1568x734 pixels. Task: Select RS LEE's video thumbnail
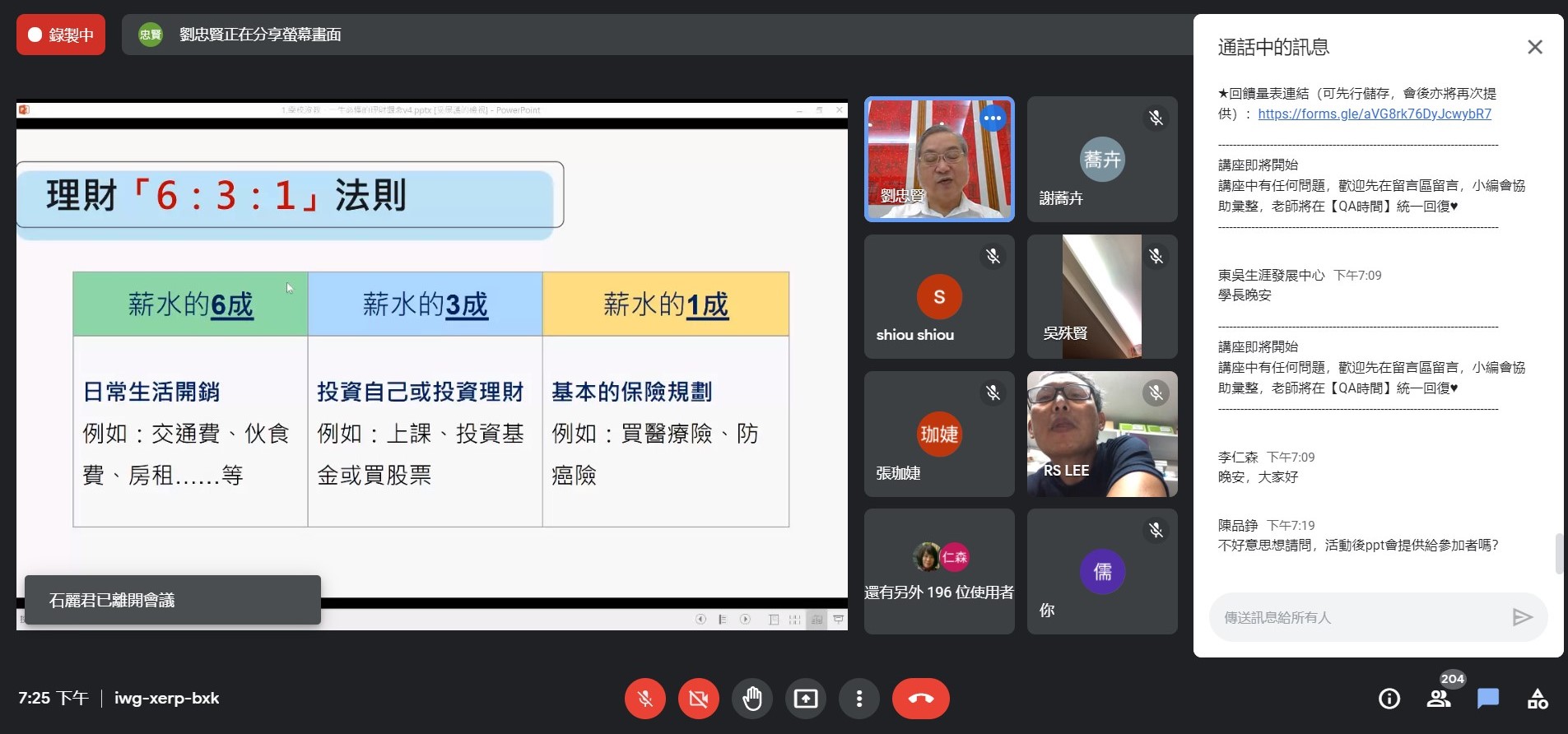point(1101,434)
